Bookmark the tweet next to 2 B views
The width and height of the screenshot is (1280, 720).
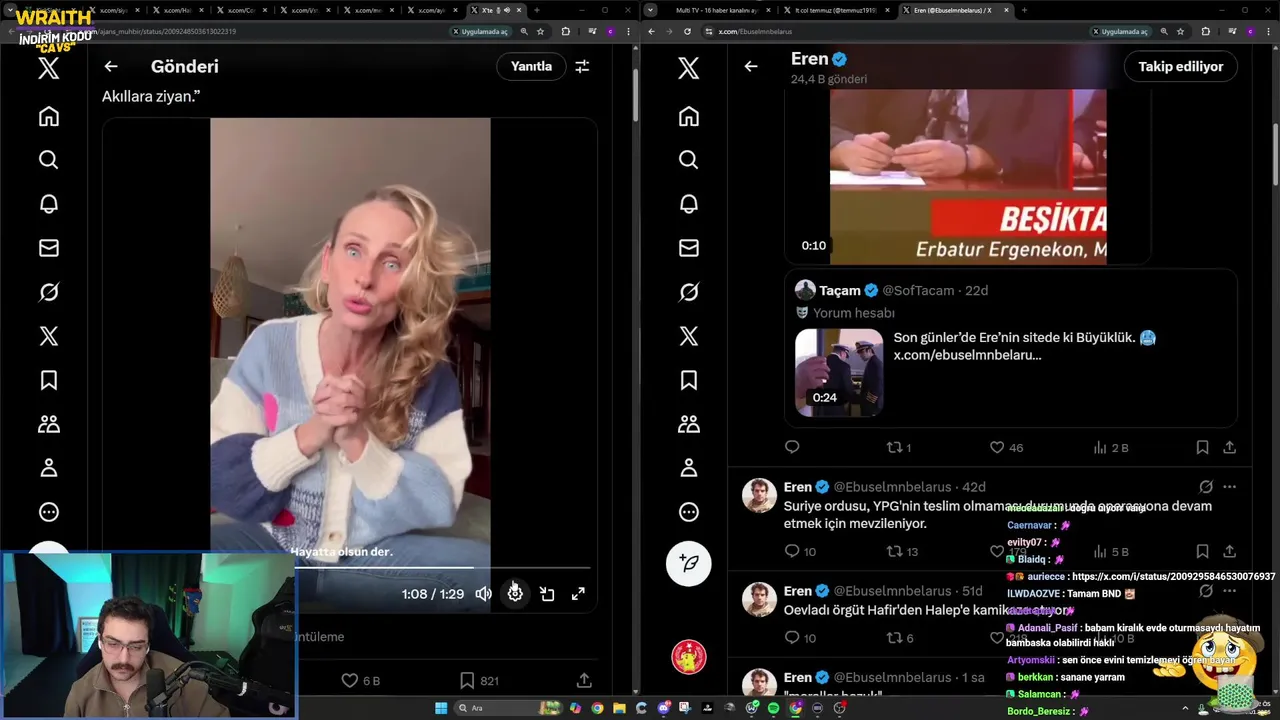pyautogui.click(x=1202, y=447)
